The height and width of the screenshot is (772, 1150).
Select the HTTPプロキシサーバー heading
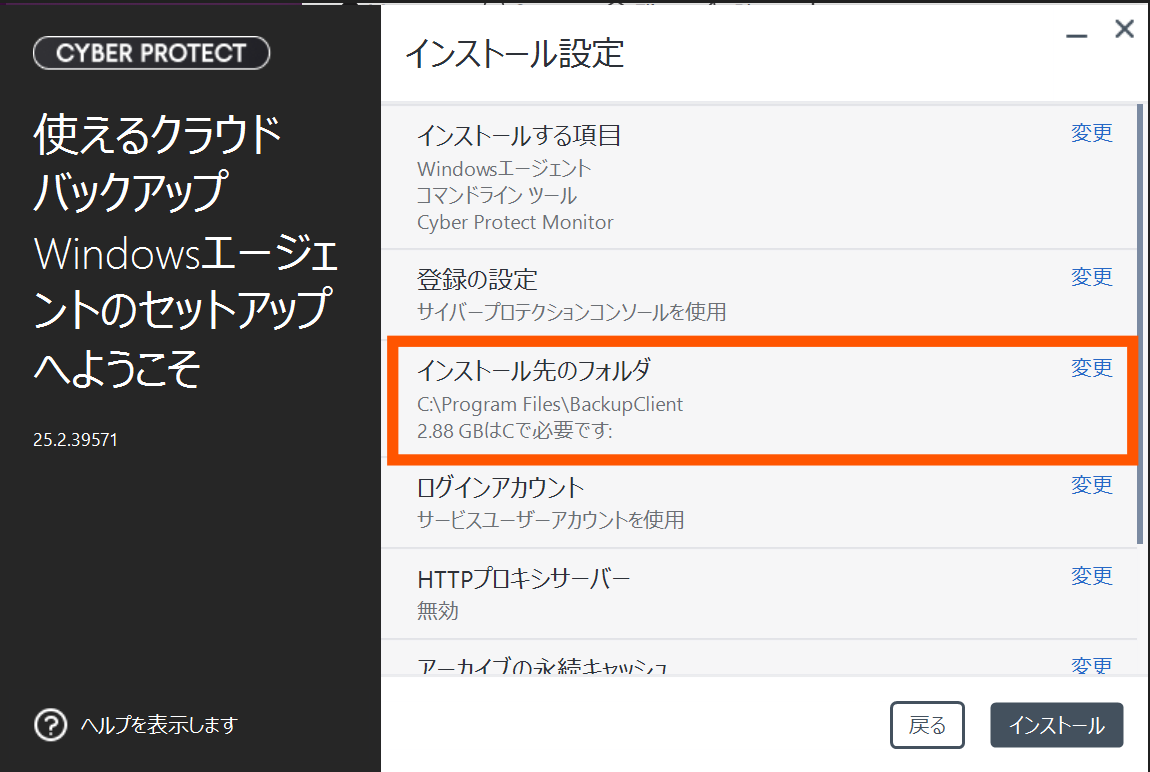coord(523,579)
